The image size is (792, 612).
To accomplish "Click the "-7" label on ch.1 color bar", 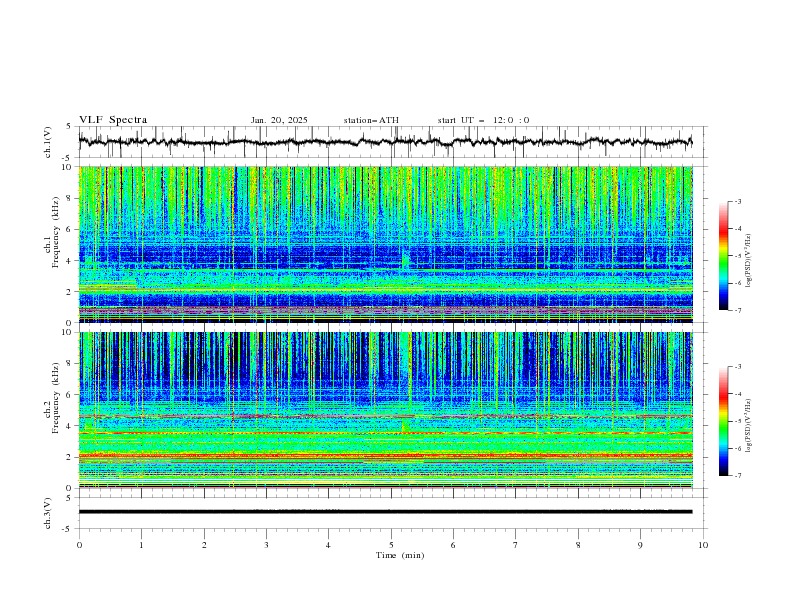I will [x=738, y=310].
